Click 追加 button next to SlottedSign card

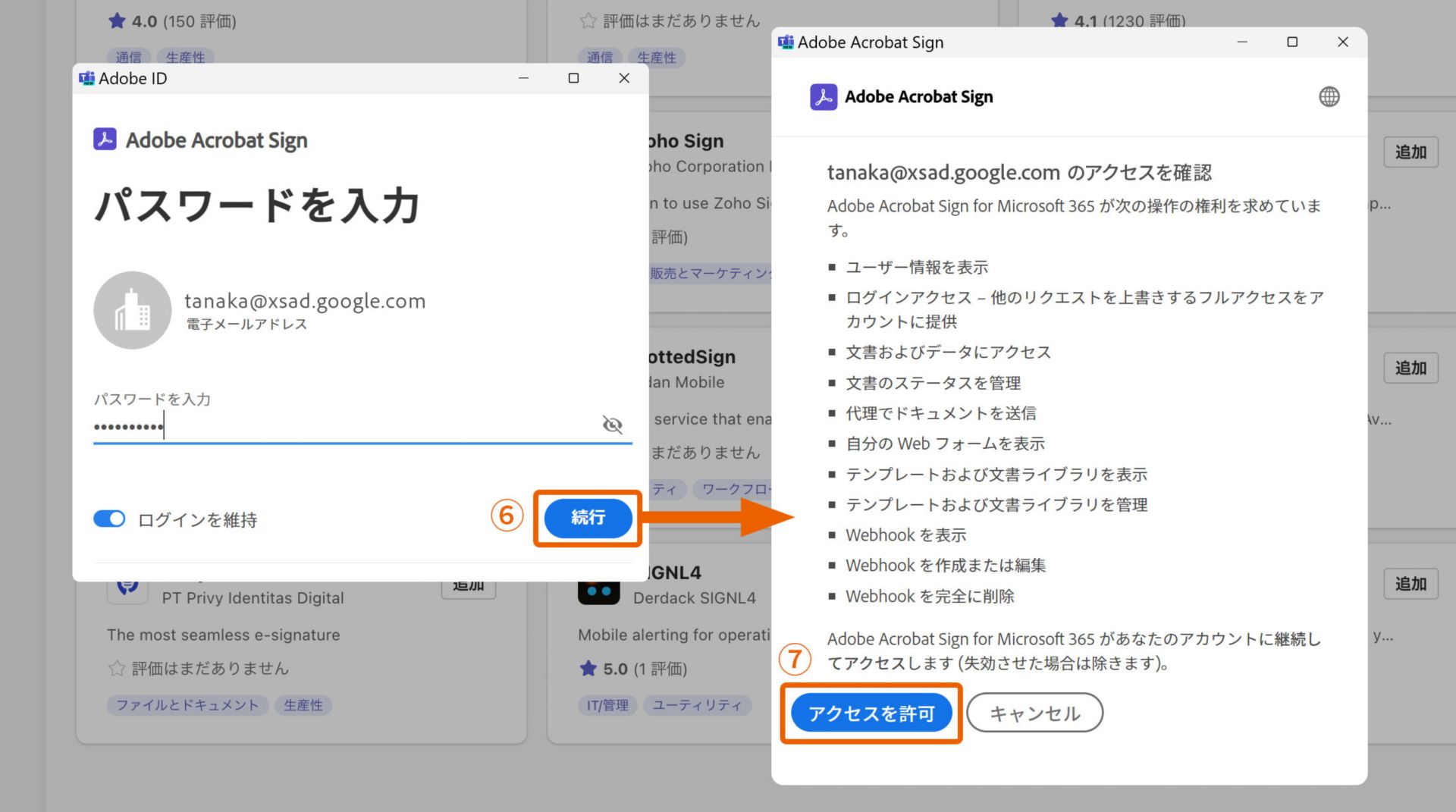tap(1410, 368)
